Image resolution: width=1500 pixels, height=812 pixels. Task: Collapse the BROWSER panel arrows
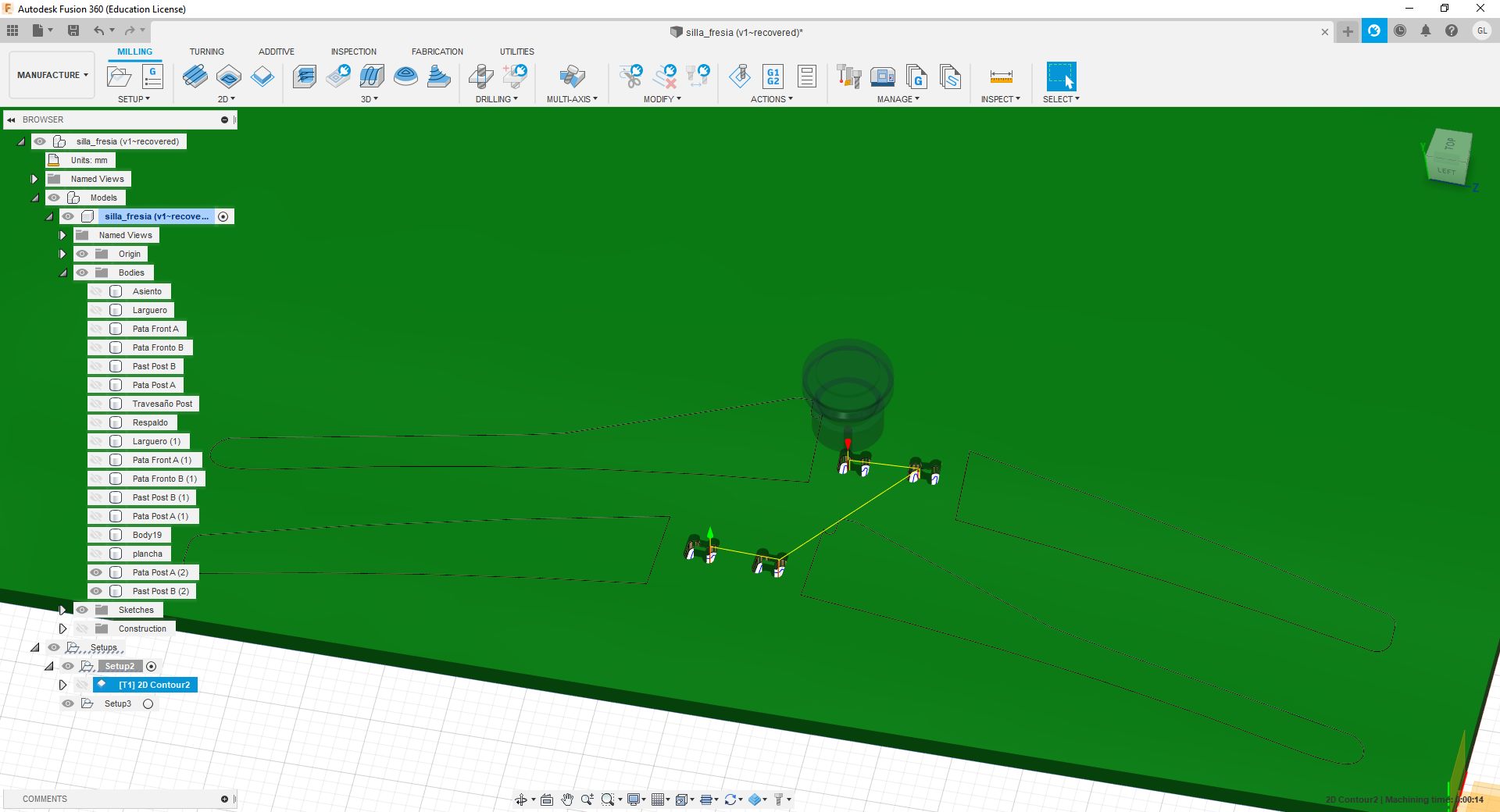(11, 119)
